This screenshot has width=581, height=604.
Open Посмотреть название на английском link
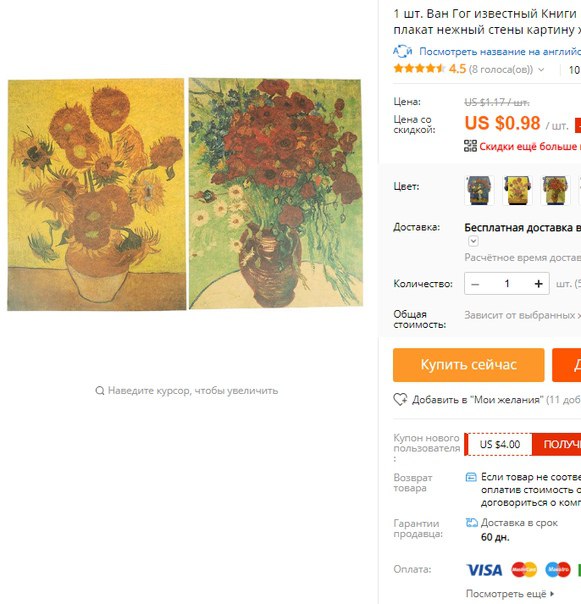coord(500,52)
